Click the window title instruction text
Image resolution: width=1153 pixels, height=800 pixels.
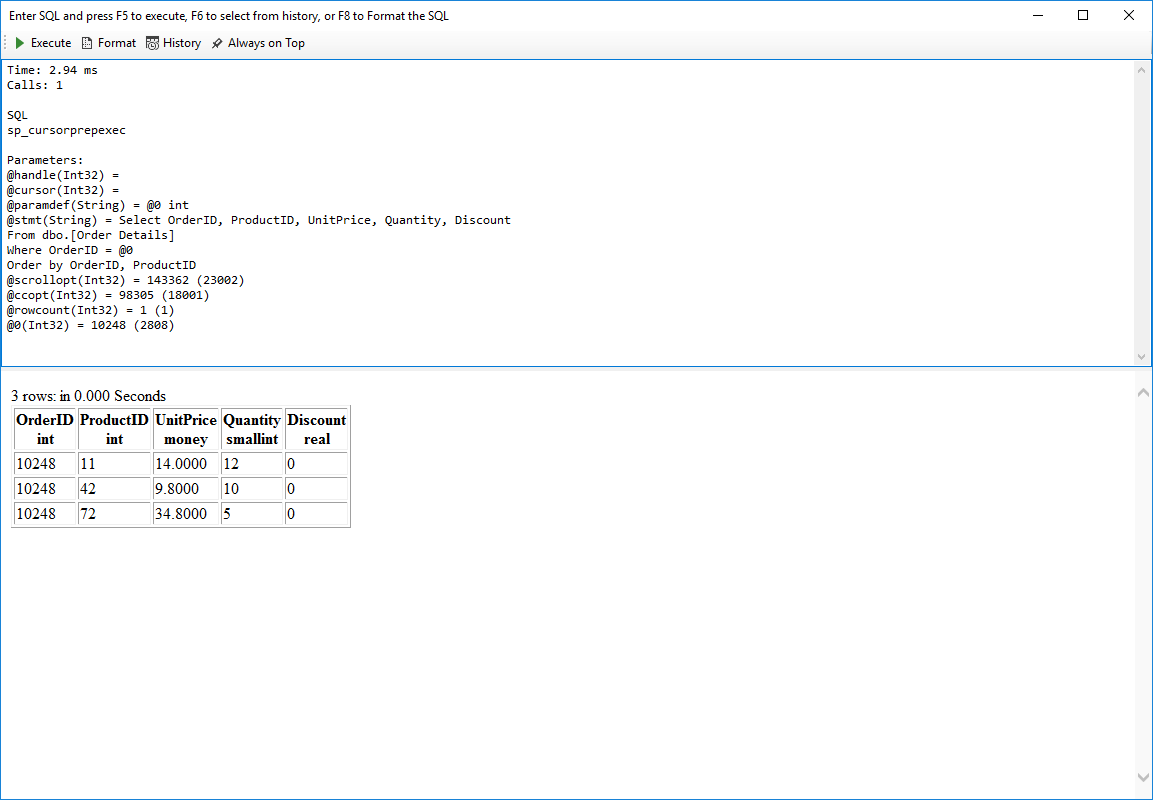tap(229, 16)
